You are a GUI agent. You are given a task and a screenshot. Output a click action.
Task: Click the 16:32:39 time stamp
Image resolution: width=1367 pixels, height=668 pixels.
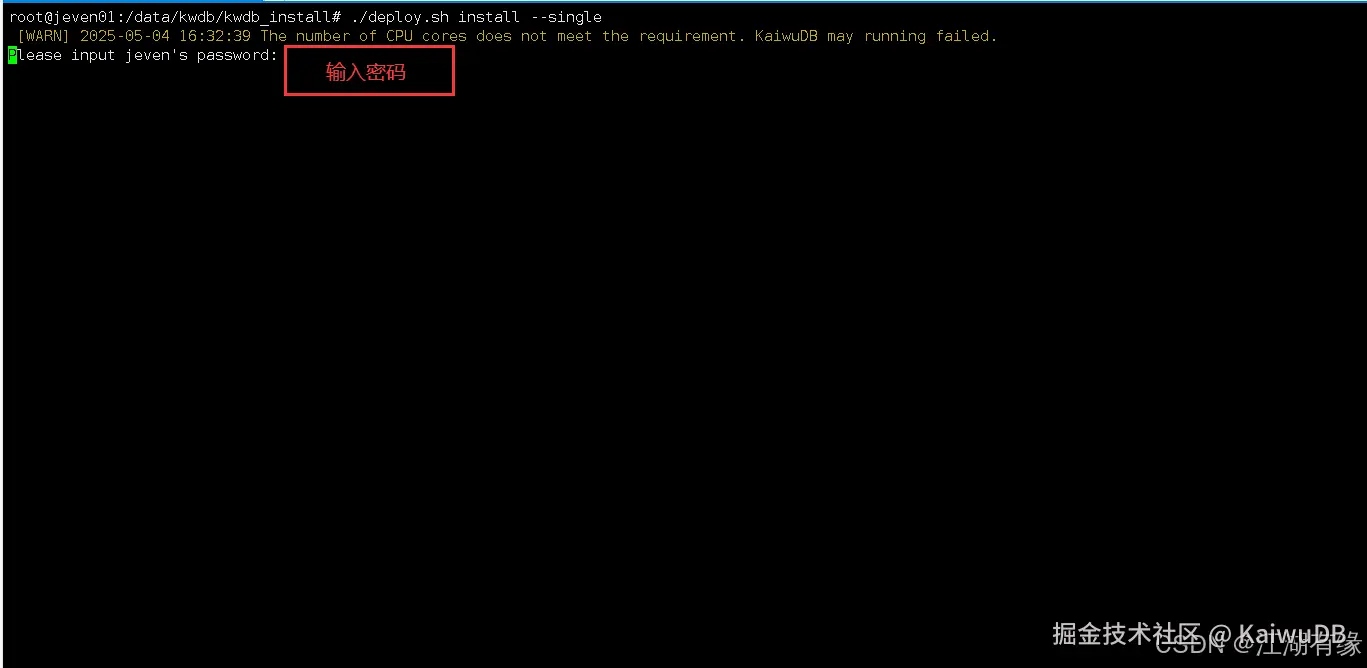coord(215,36)
